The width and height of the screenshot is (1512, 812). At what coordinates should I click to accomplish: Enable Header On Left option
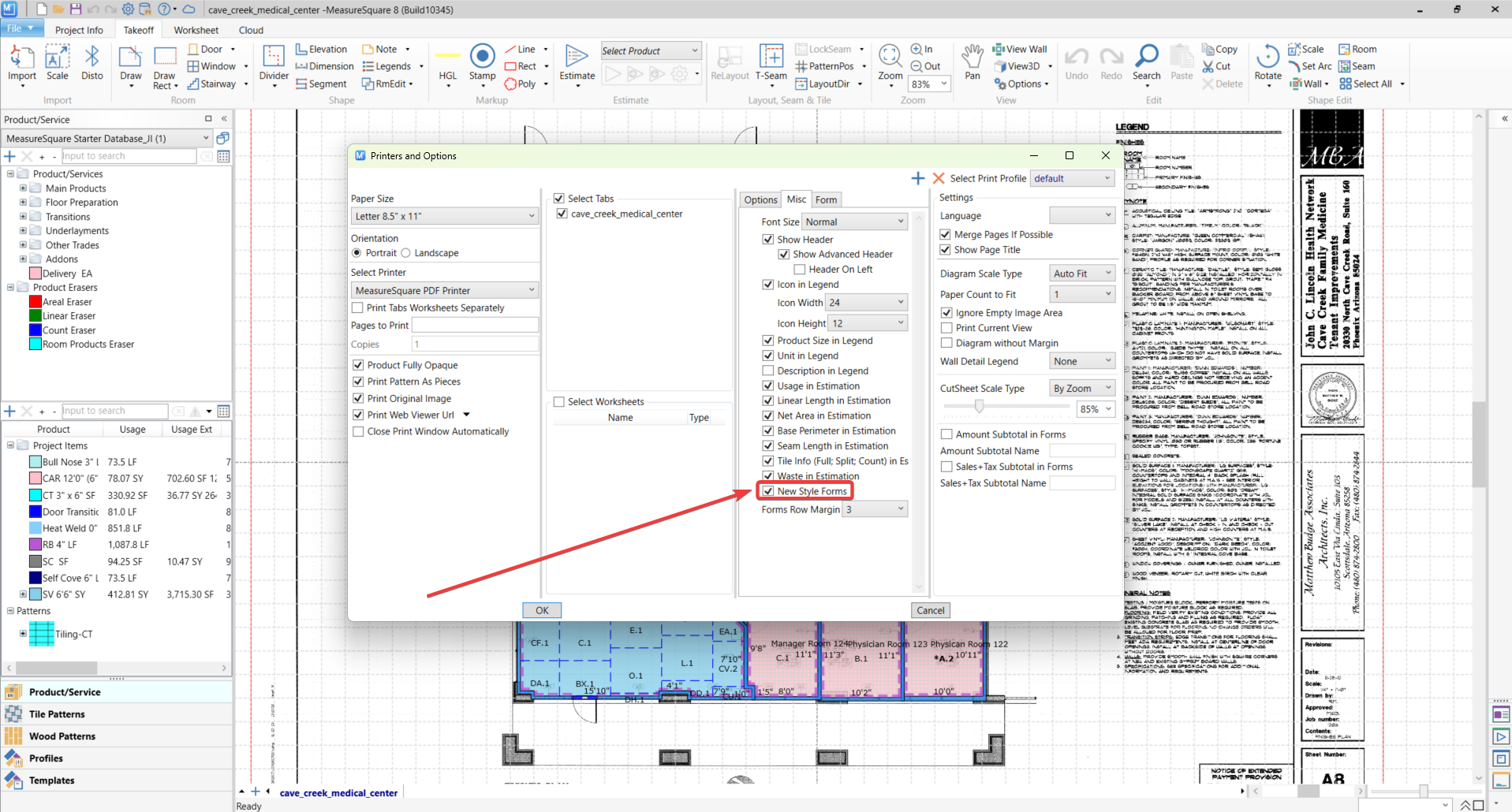pyautogui.click(x=800, y=270)
